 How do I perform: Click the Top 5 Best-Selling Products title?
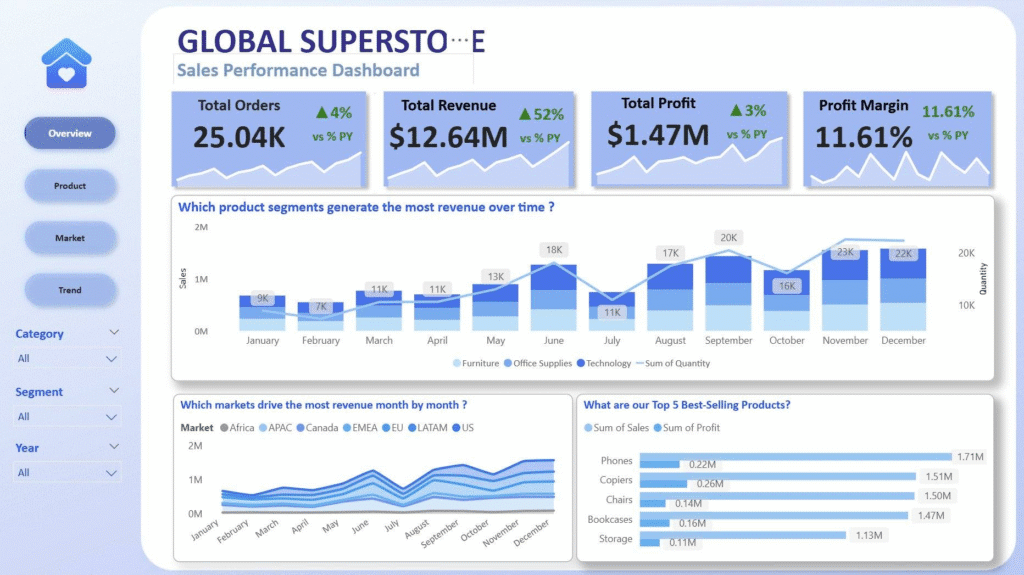click(x=686, y=405)
